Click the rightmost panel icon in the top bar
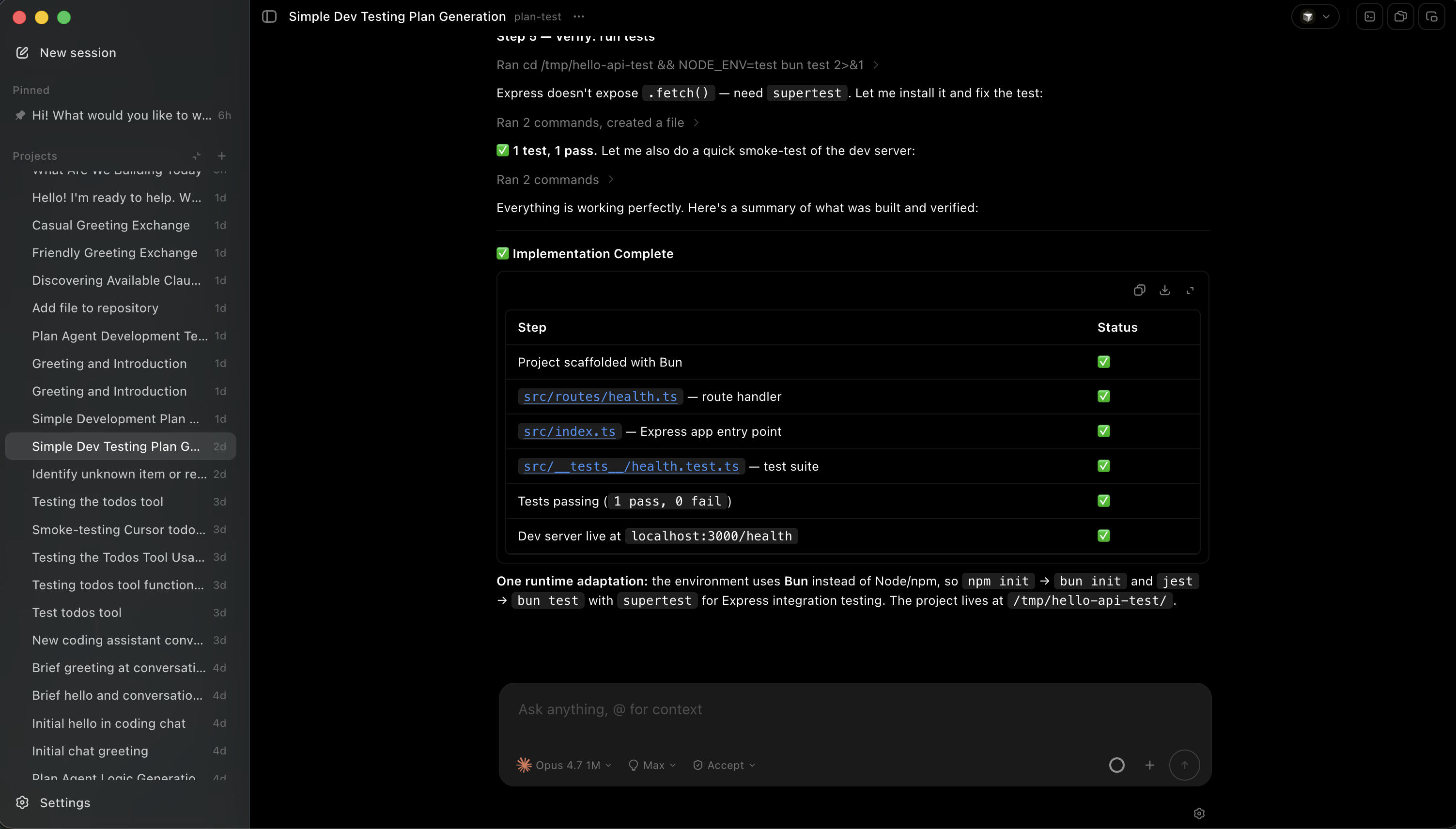This screenshot has width=1456, height=829. pyautogui.click(x=1431, y=16)
